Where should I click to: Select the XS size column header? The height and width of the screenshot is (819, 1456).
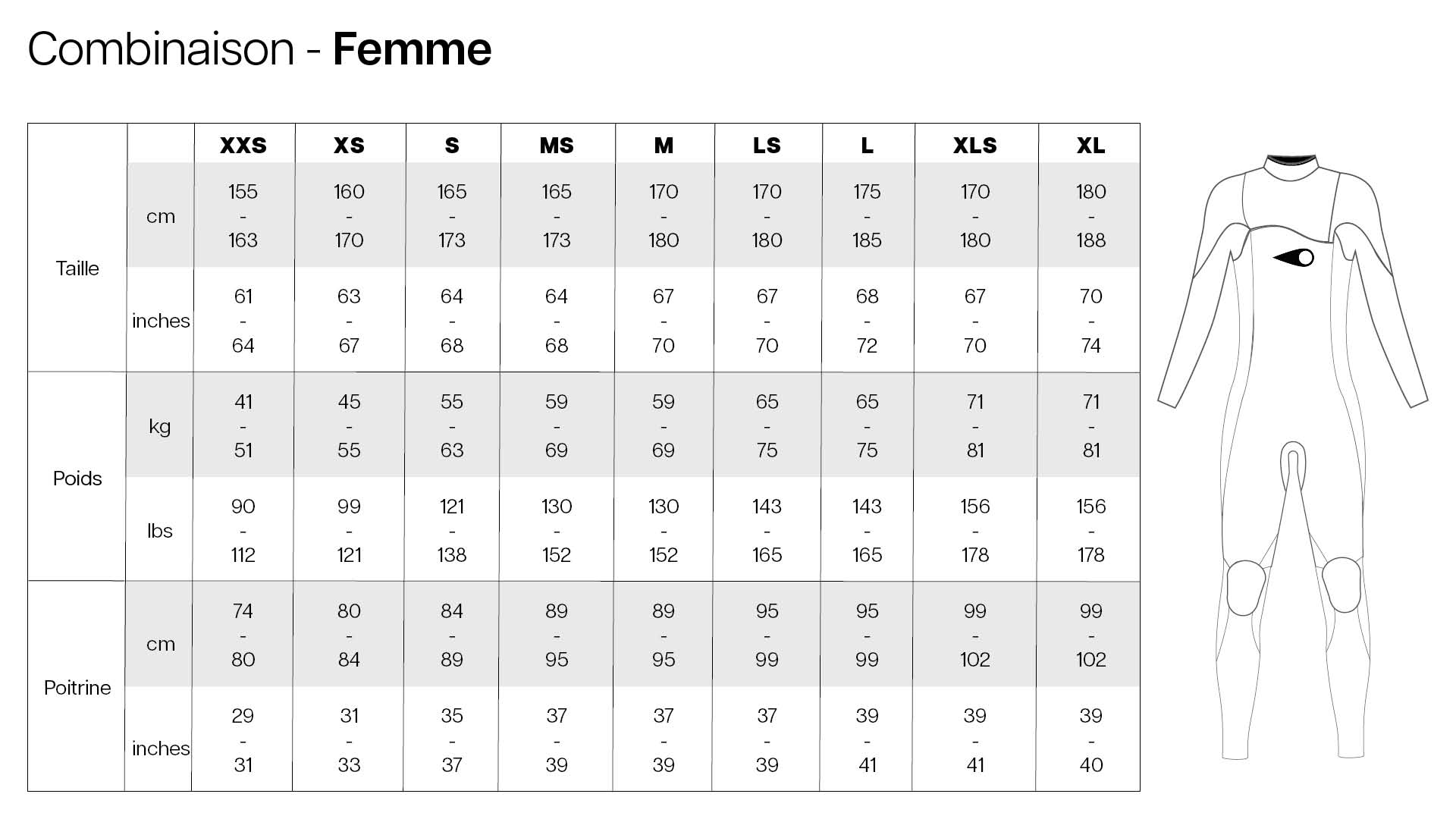click(x=349, y=145)
